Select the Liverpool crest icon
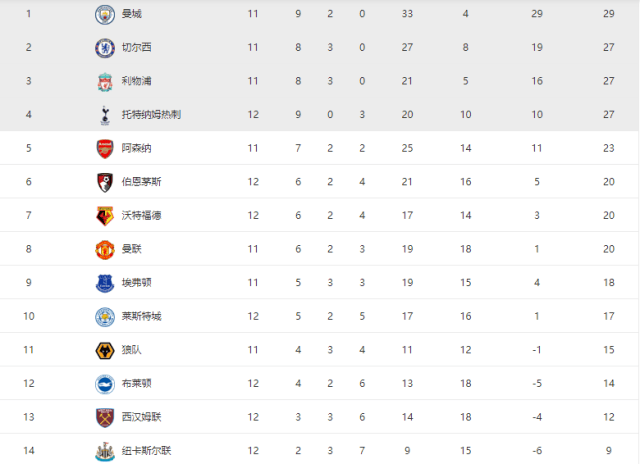This screenshot has height=464, width=640. click(103, 81)
